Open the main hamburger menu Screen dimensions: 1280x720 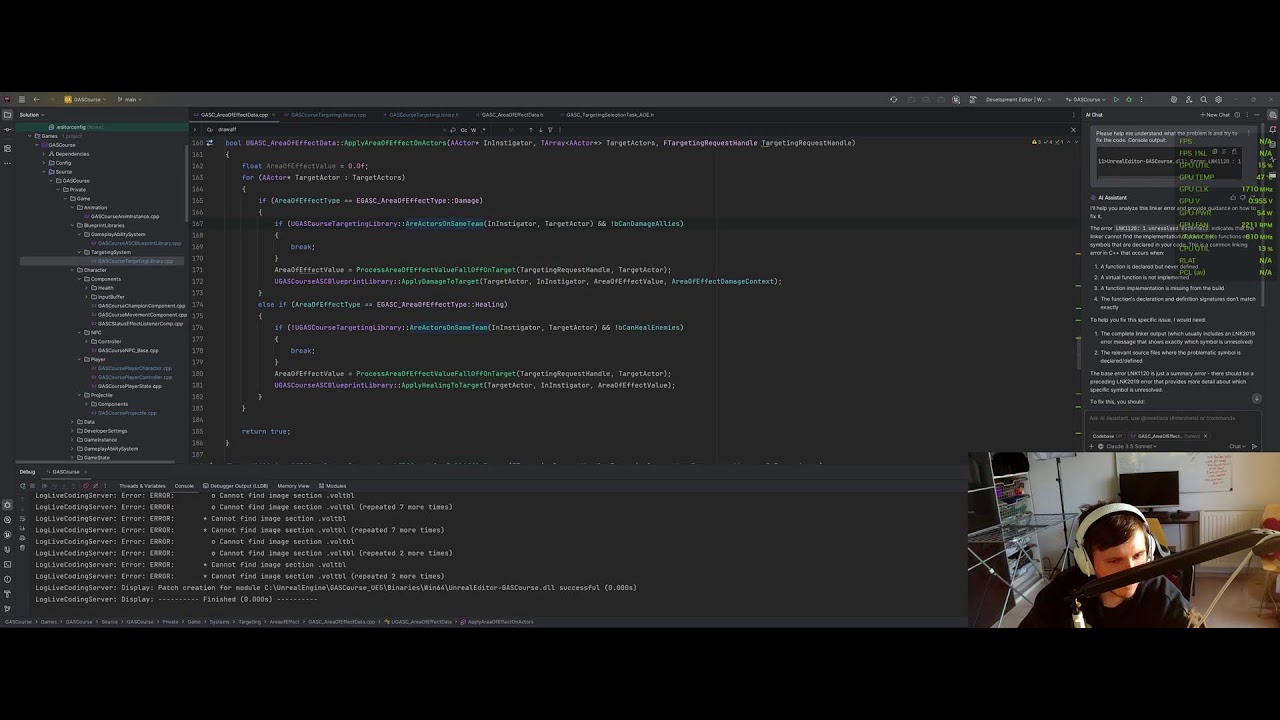(21, 99)
